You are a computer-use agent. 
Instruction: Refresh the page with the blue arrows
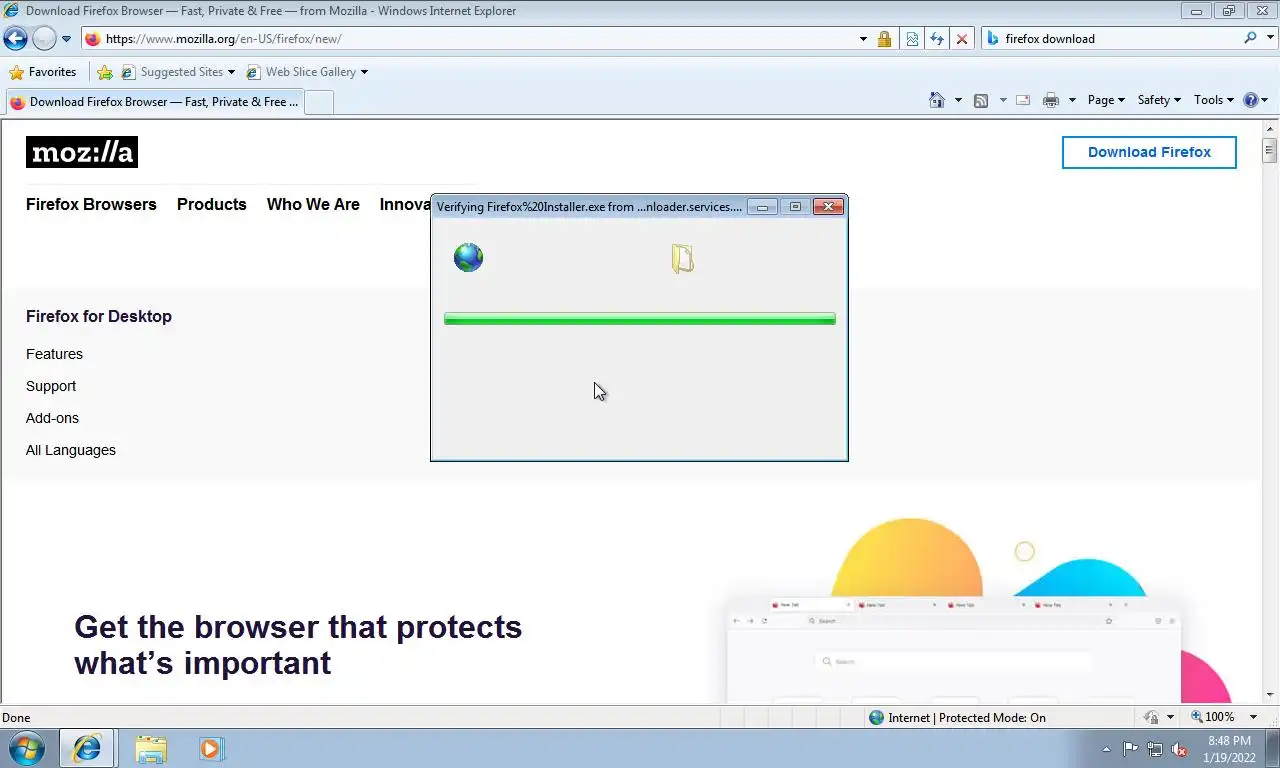point(937,39)
